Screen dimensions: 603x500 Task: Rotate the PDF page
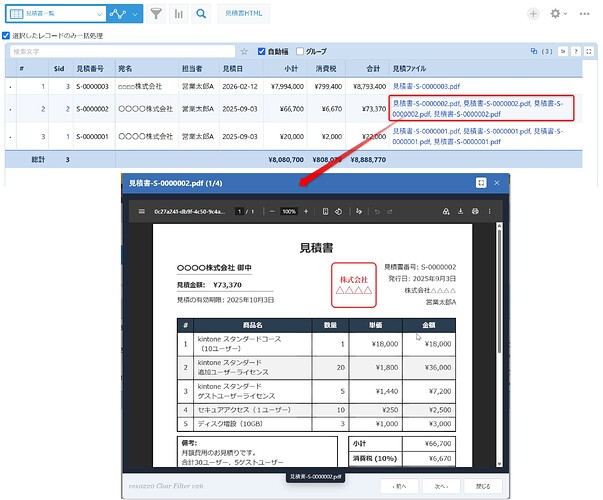coord(338,212)
